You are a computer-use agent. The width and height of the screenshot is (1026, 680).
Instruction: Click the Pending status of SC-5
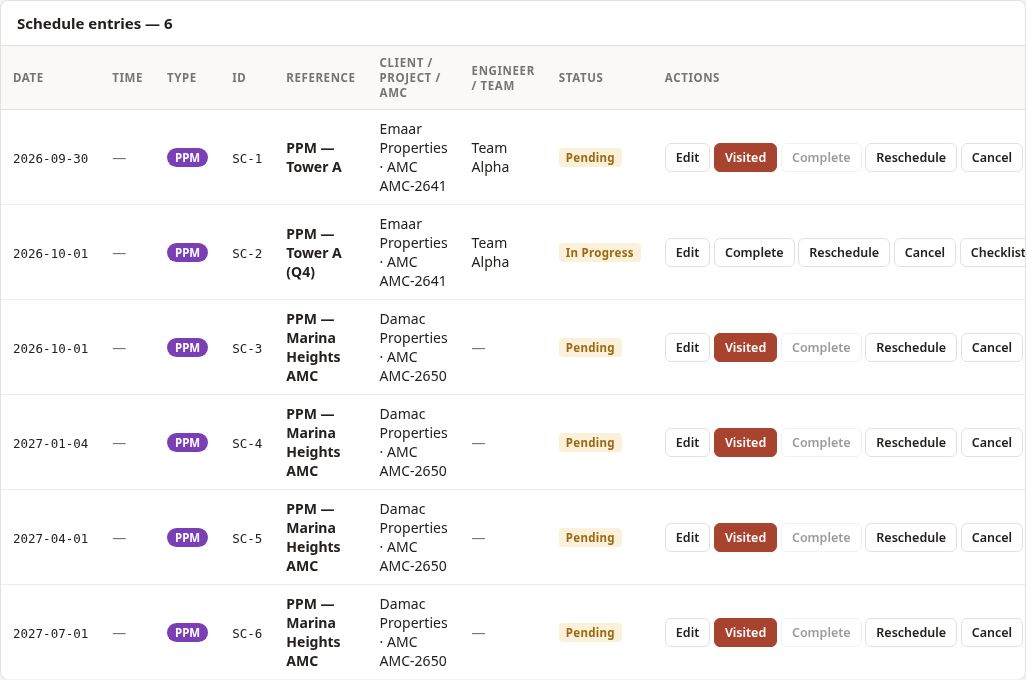[590, 537]
